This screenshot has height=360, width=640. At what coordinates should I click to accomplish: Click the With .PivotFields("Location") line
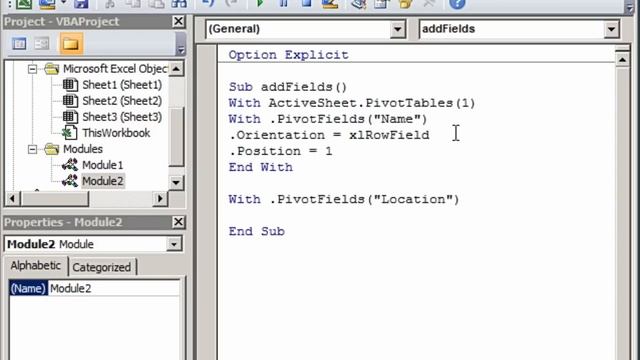point(344,199)
